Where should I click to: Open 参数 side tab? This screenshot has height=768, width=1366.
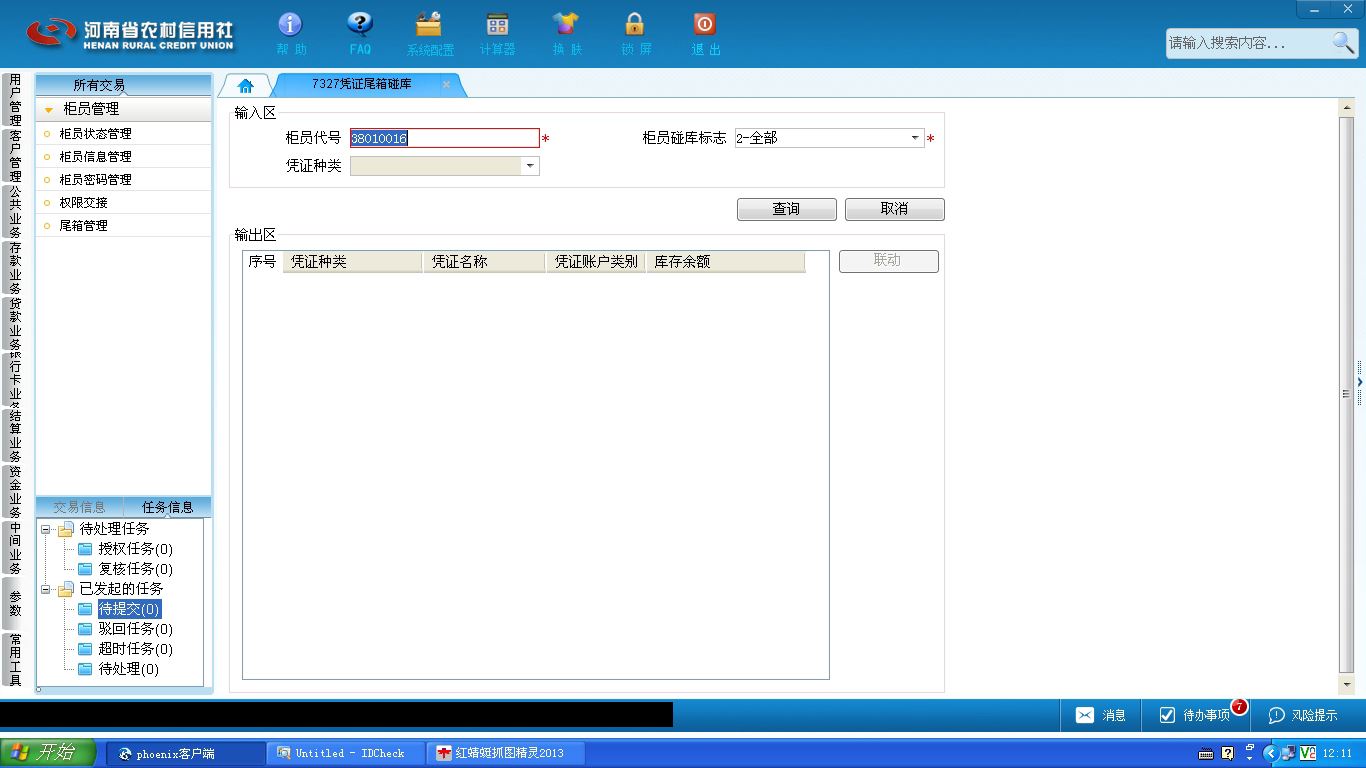click(14, 603)
